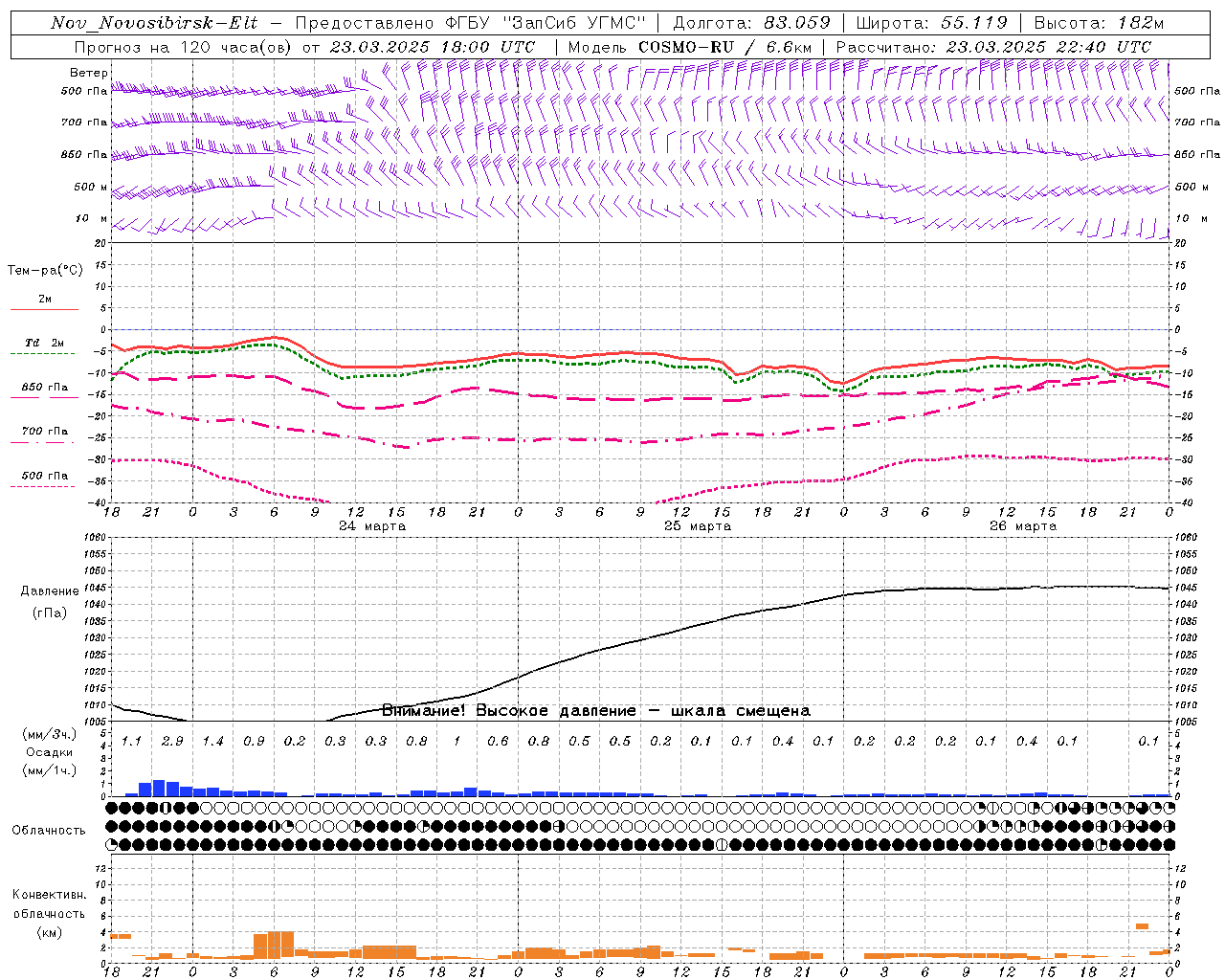
Task: Click the Давление pressure panel label
Action: coord(50,591)
